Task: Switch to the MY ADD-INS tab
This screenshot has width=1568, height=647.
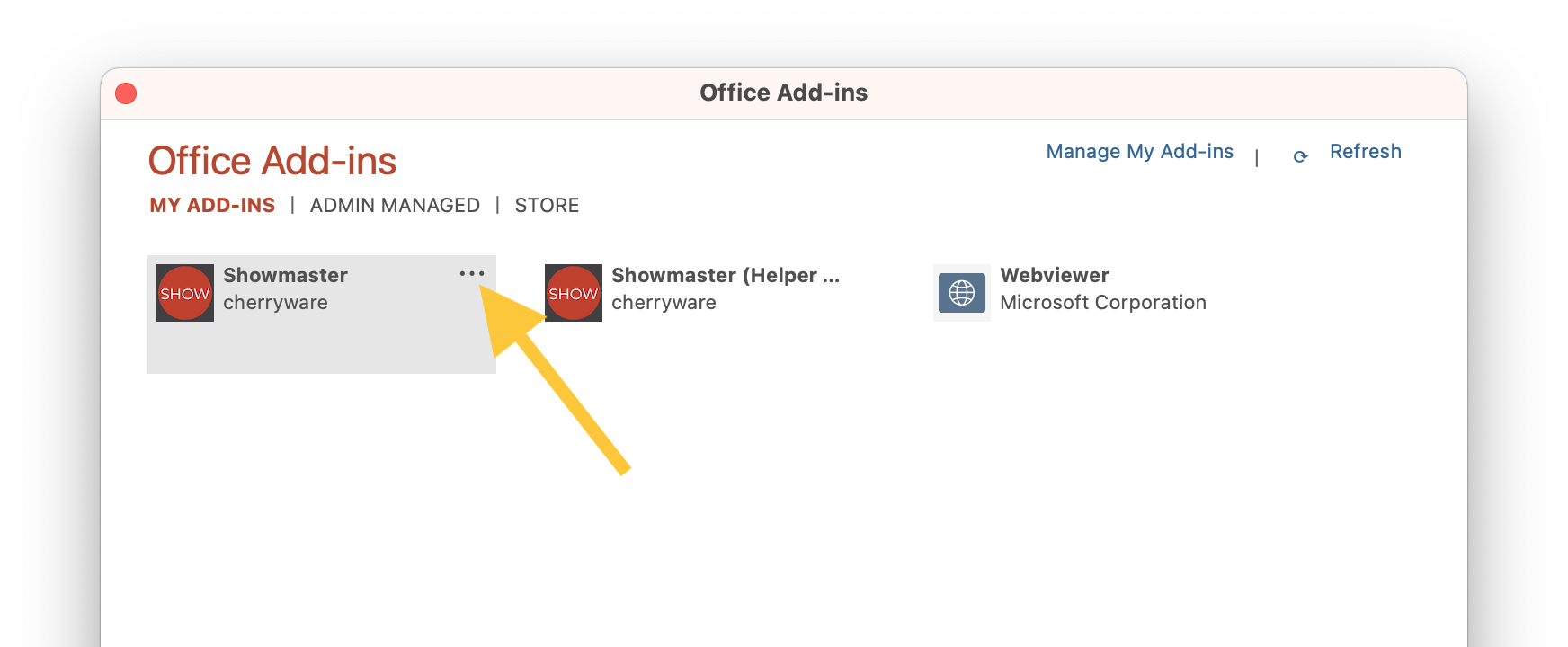Action: (212, 206)
